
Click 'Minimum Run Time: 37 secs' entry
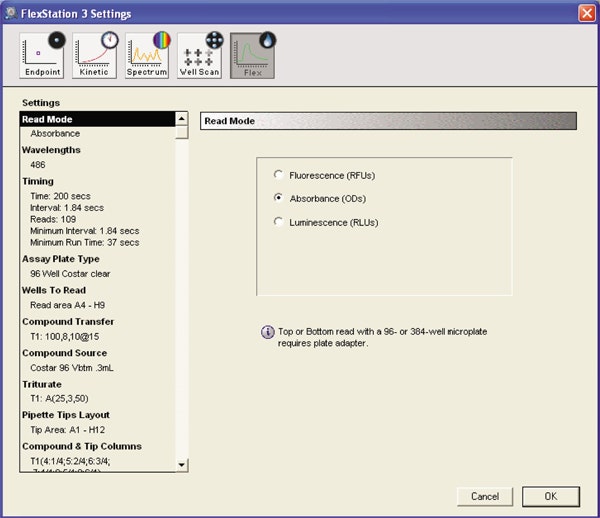tap(85, 243)
